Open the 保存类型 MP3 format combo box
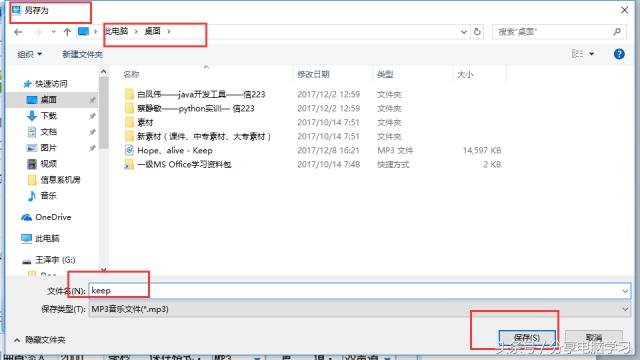This screenshot has height=360, width=640. pos(359,309)
